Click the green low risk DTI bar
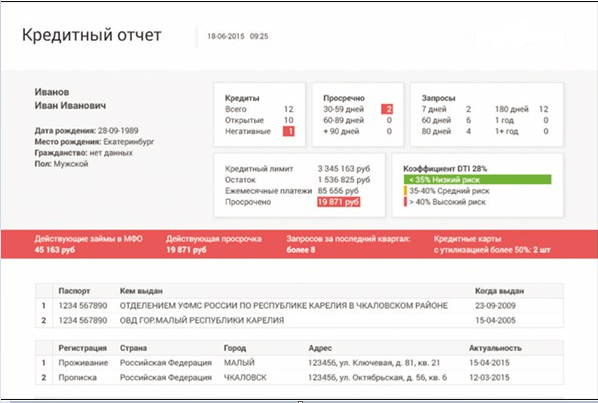 click(x=477, y=180)
